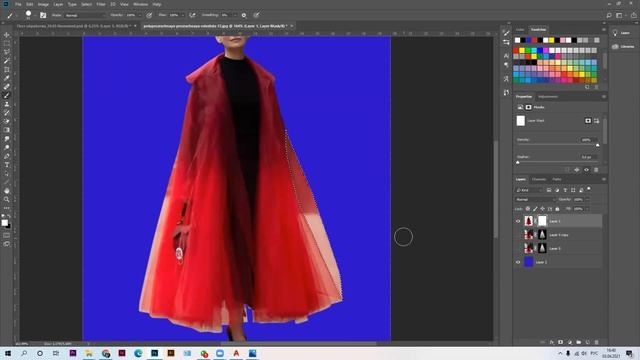Select the Crop tool
The width and height of the screenshot is (640, 360).
point(7,70)
